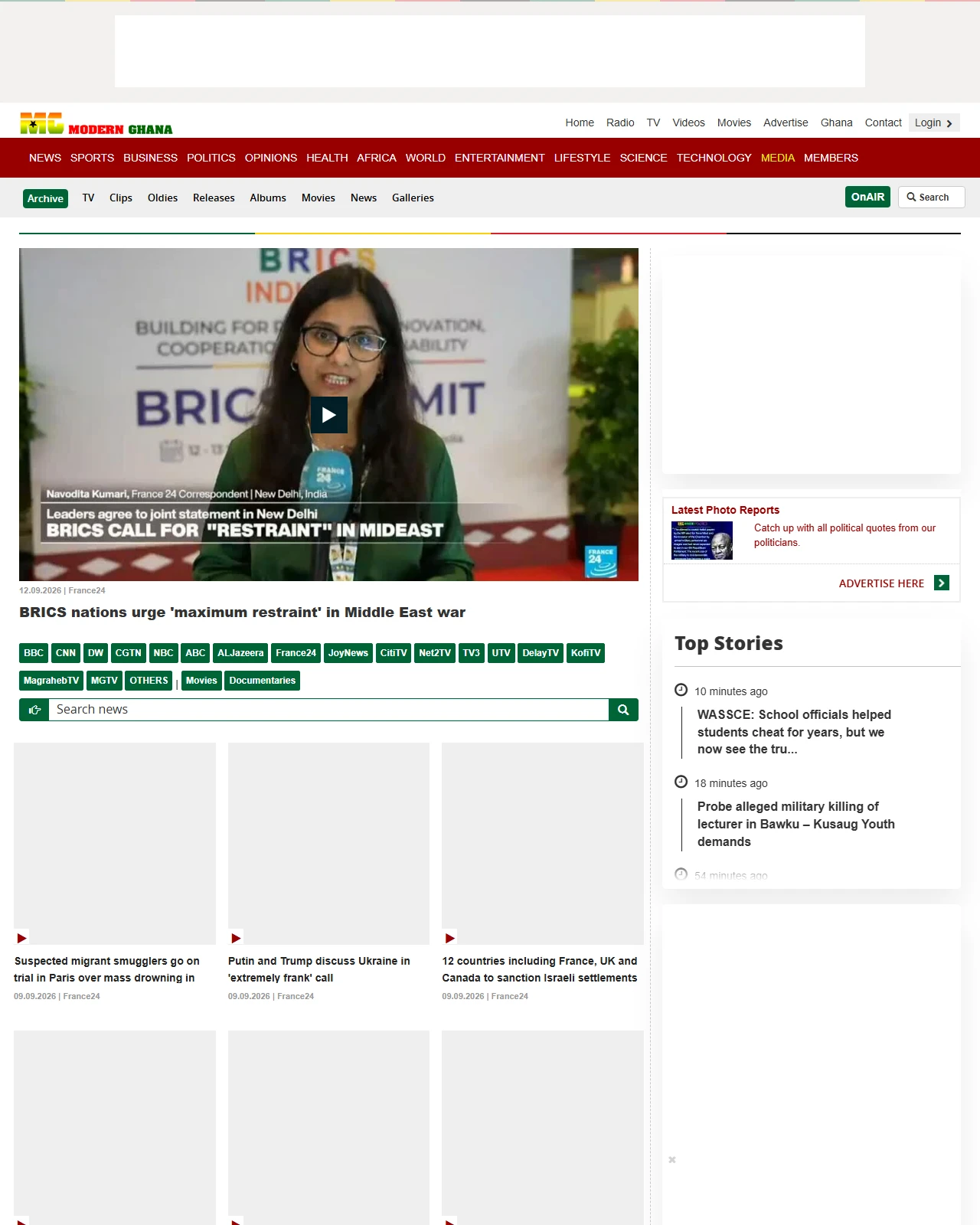The width and height of the screenshot is (980, 1225).
Task: Click the magnifier search button beside Search news
Action: [623, 710]
